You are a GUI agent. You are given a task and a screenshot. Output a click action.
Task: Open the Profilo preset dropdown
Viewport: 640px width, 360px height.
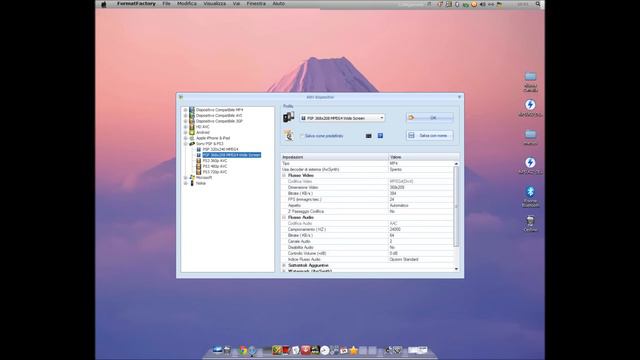(x=342, y=118)
